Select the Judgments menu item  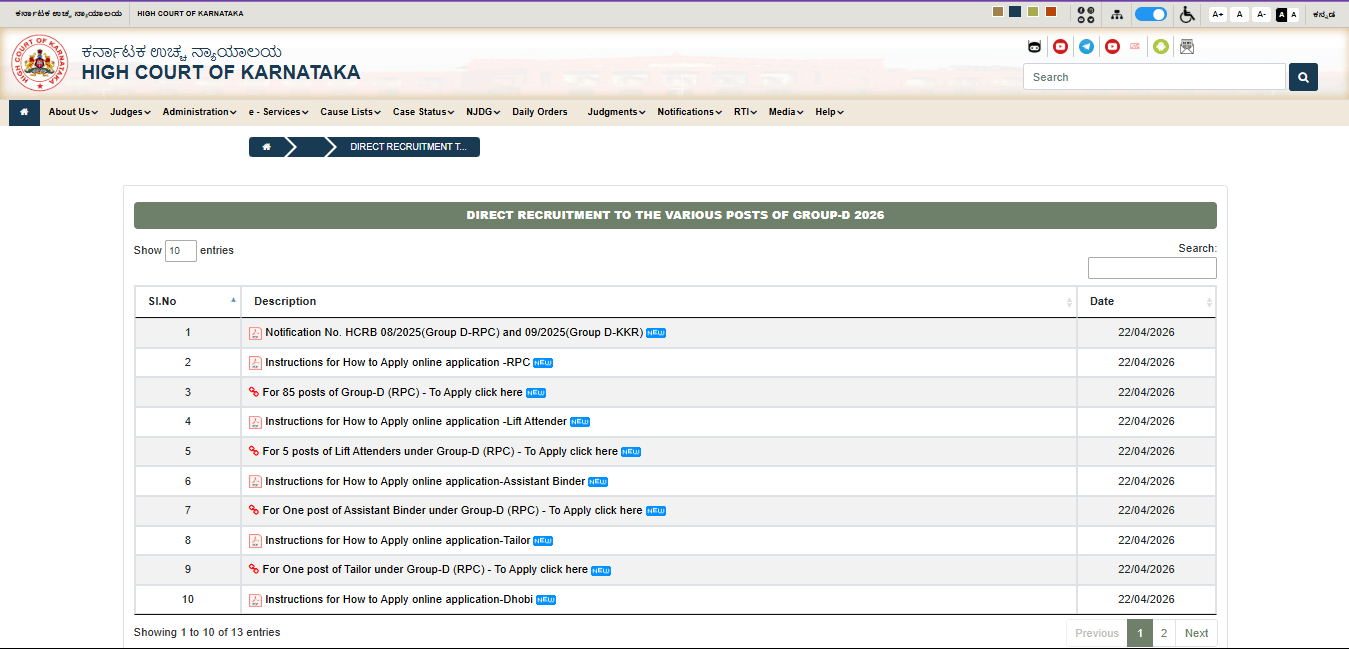(614, 111)
